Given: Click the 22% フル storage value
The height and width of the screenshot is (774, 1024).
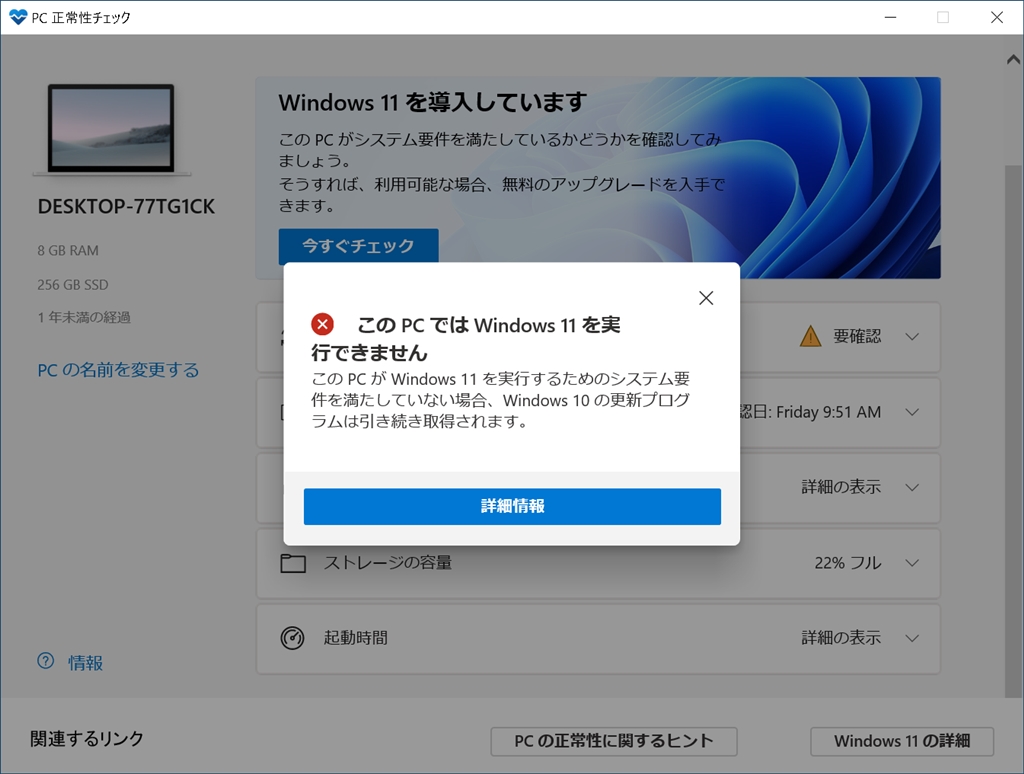Looking at the screenshot, I should pyautogui.click(x=848, y=563).
